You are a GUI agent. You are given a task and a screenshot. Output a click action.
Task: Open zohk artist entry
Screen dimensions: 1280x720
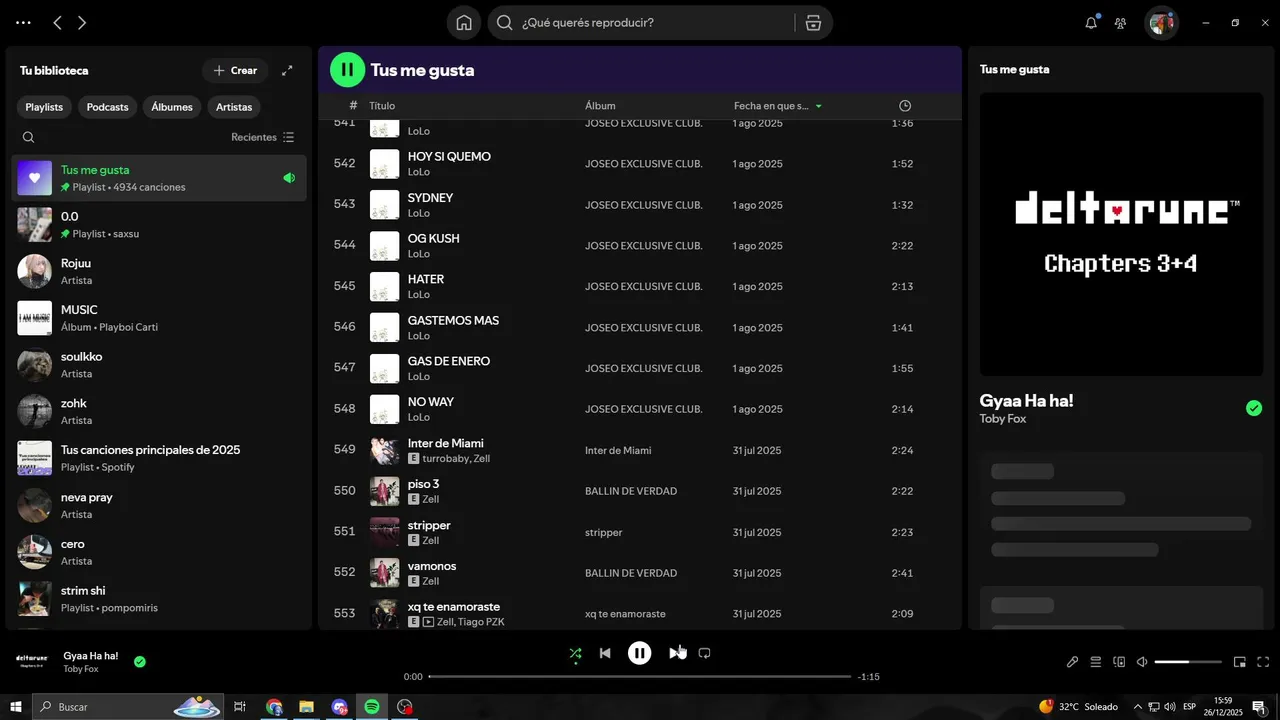[159, 411]
